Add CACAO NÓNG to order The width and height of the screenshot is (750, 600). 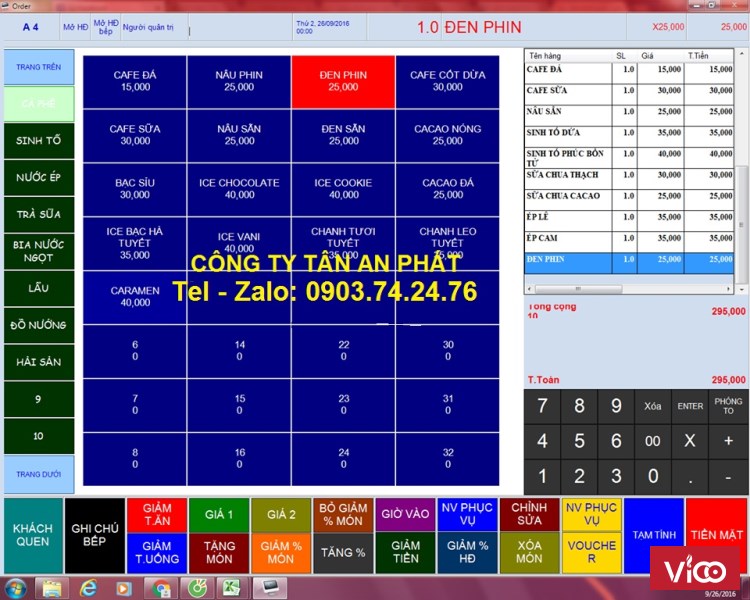click(x=448, y=135)
